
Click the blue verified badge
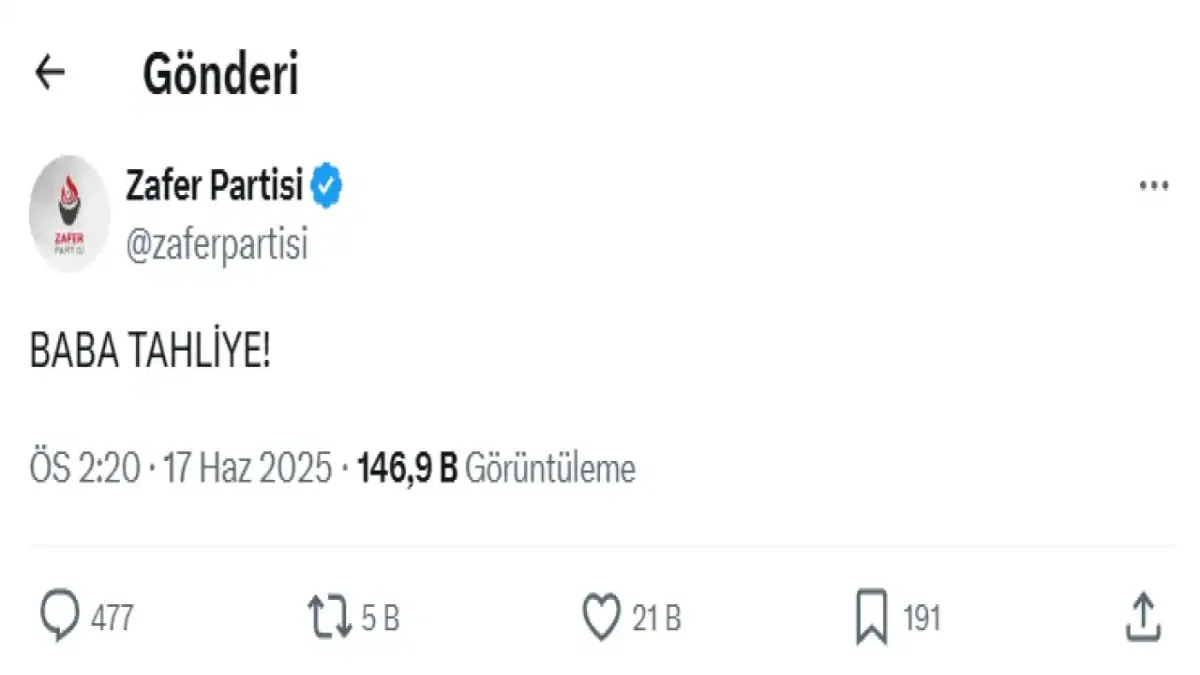coord(327,186)
